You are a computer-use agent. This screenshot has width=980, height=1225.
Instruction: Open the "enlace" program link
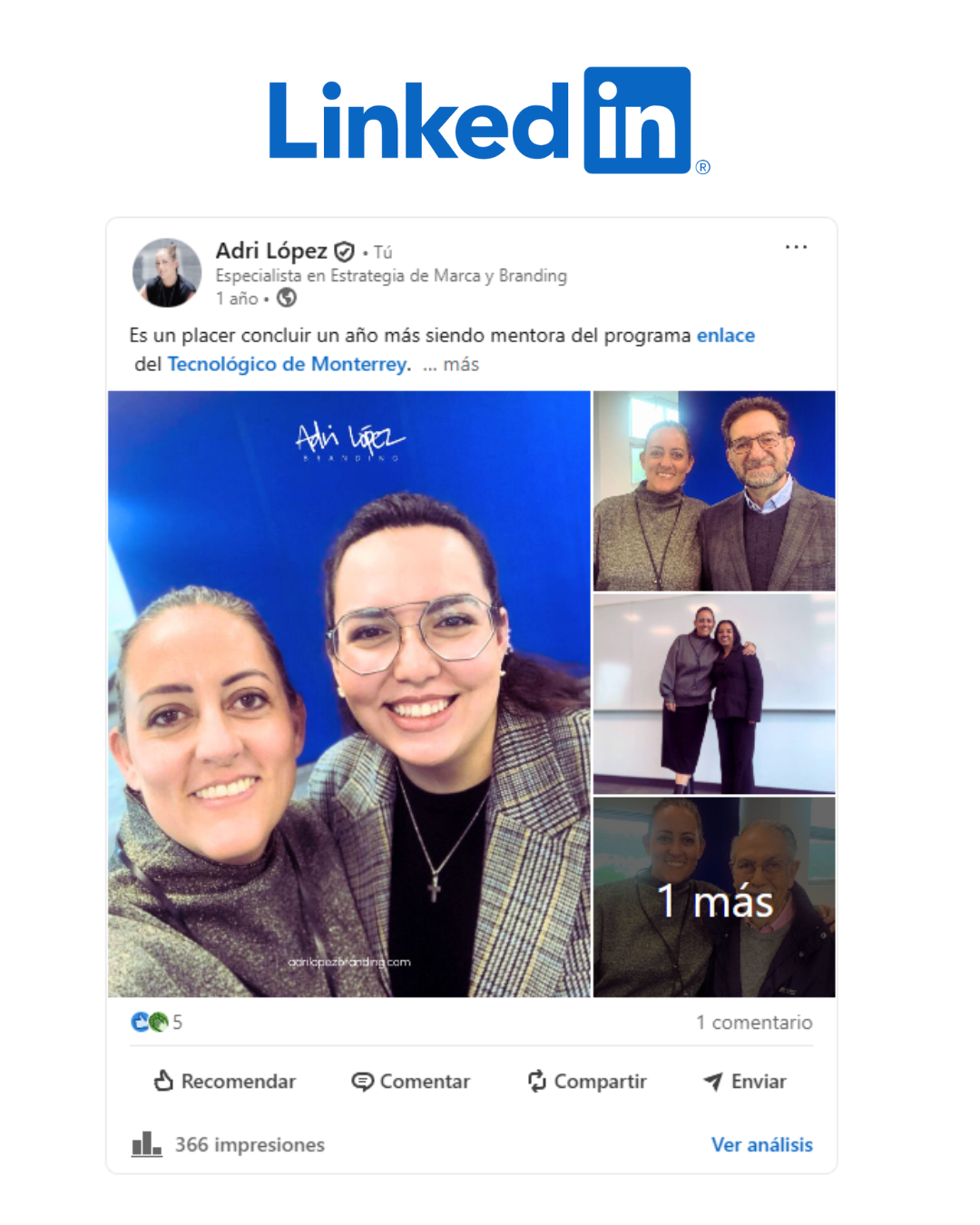click(726, 335)
